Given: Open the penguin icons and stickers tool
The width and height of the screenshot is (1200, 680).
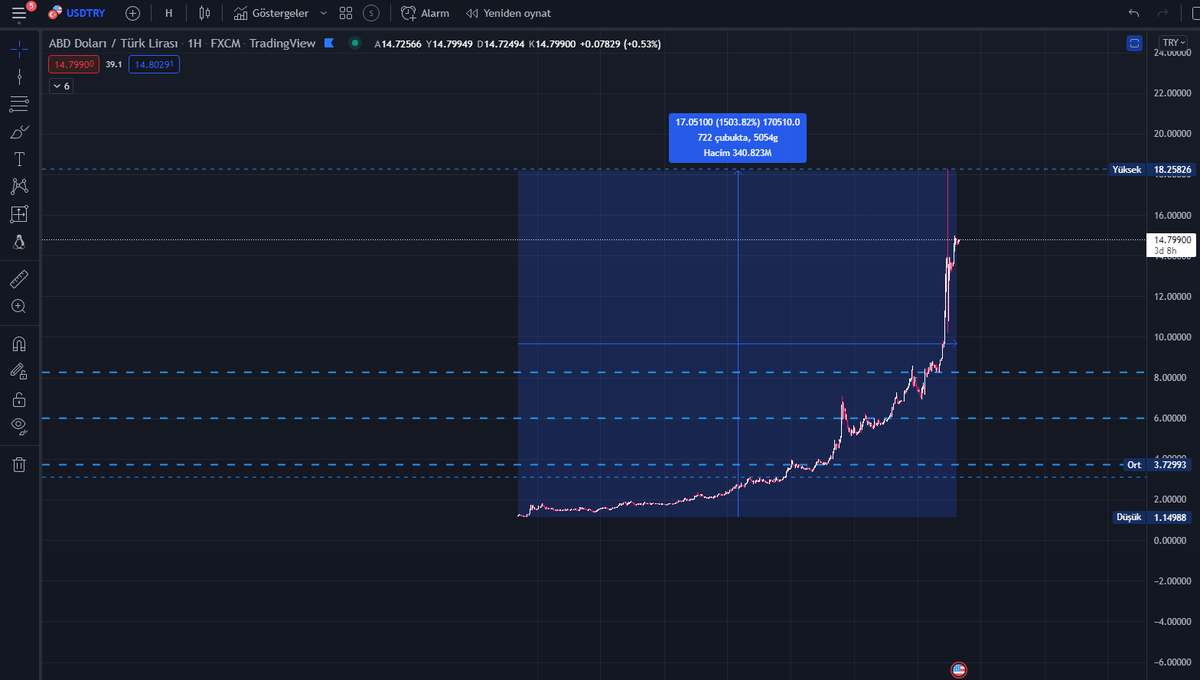Looking at the screenshot, I should [19, 241].
